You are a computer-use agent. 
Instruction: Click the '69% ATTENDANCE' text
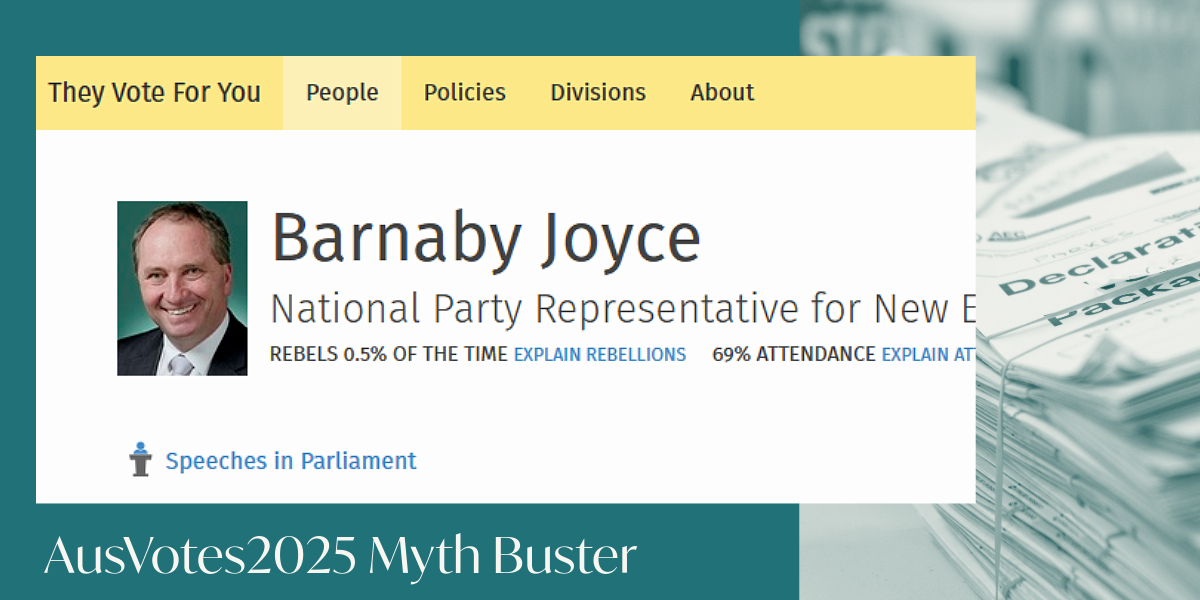794,354
